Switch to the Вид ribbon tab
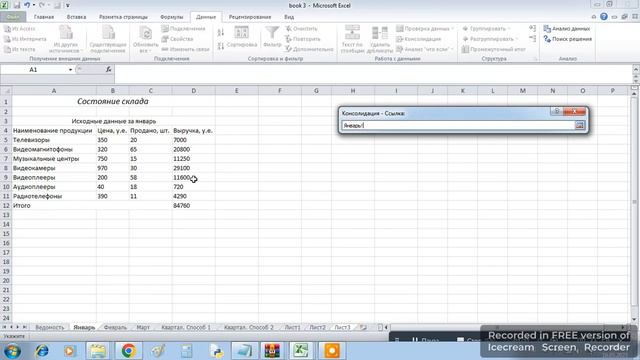640x360 pixels. (x=289, y=17)
